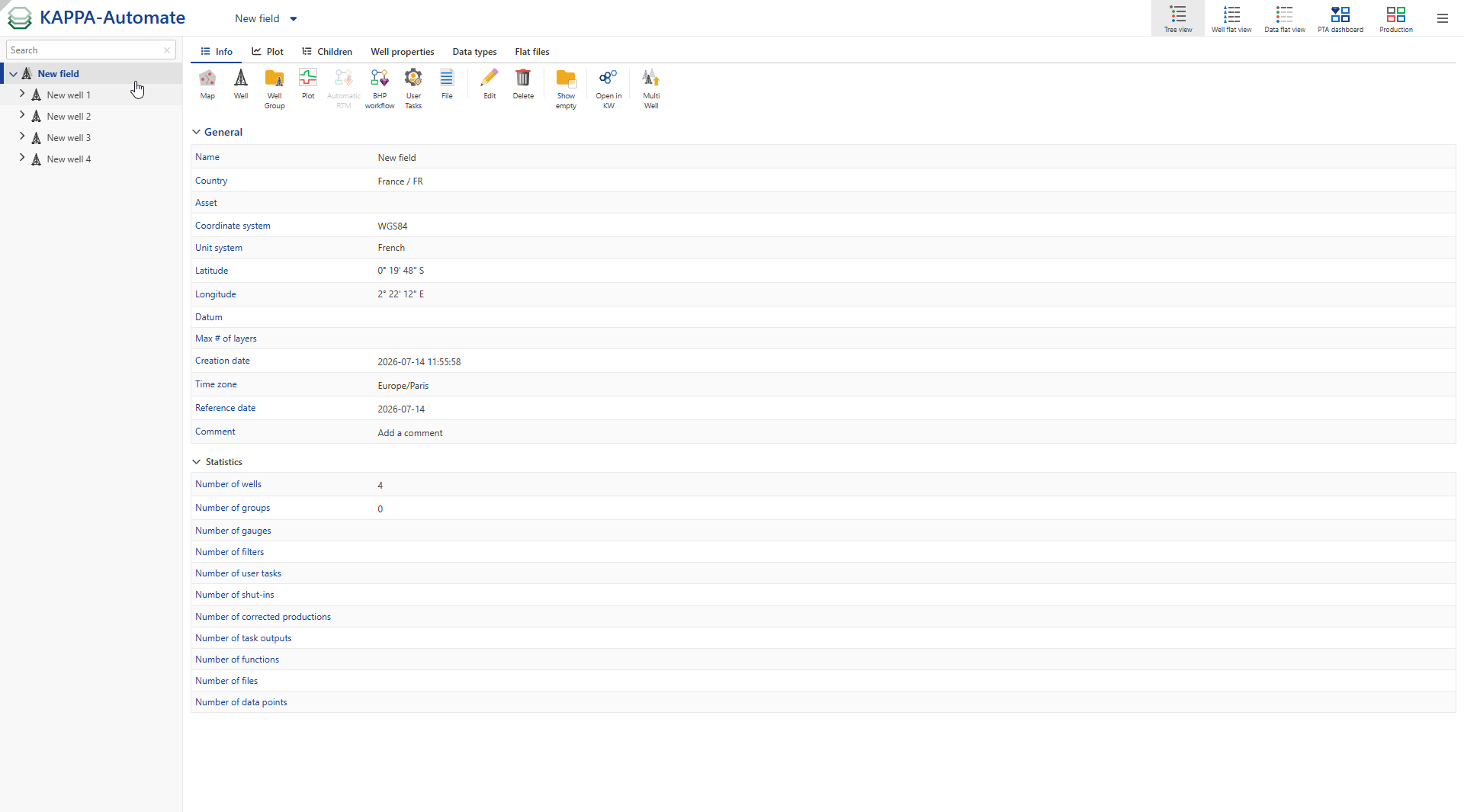Toggle Show empty folders
The width and height of the screenshot is (1464, 812).
[566, 89]
